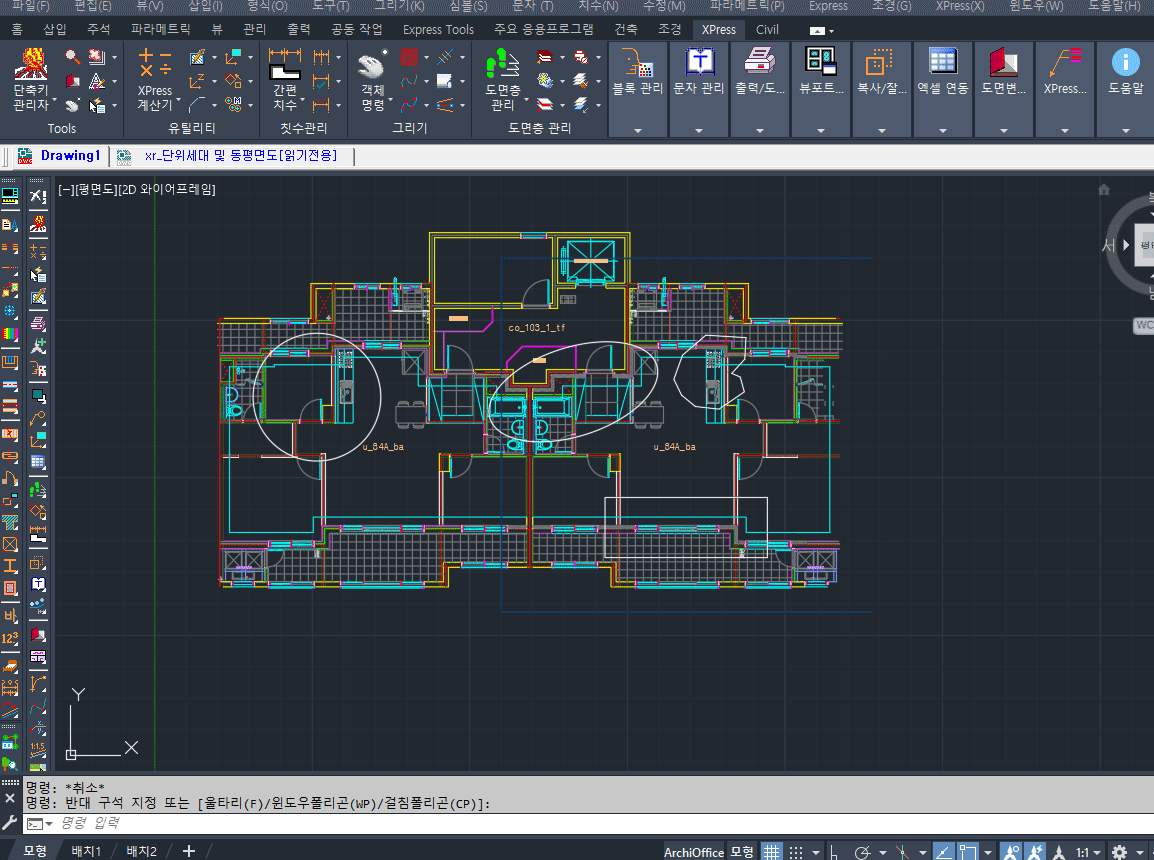
Task: Toggle the drawing grid display in status bar
Action: tap(771, 852)
